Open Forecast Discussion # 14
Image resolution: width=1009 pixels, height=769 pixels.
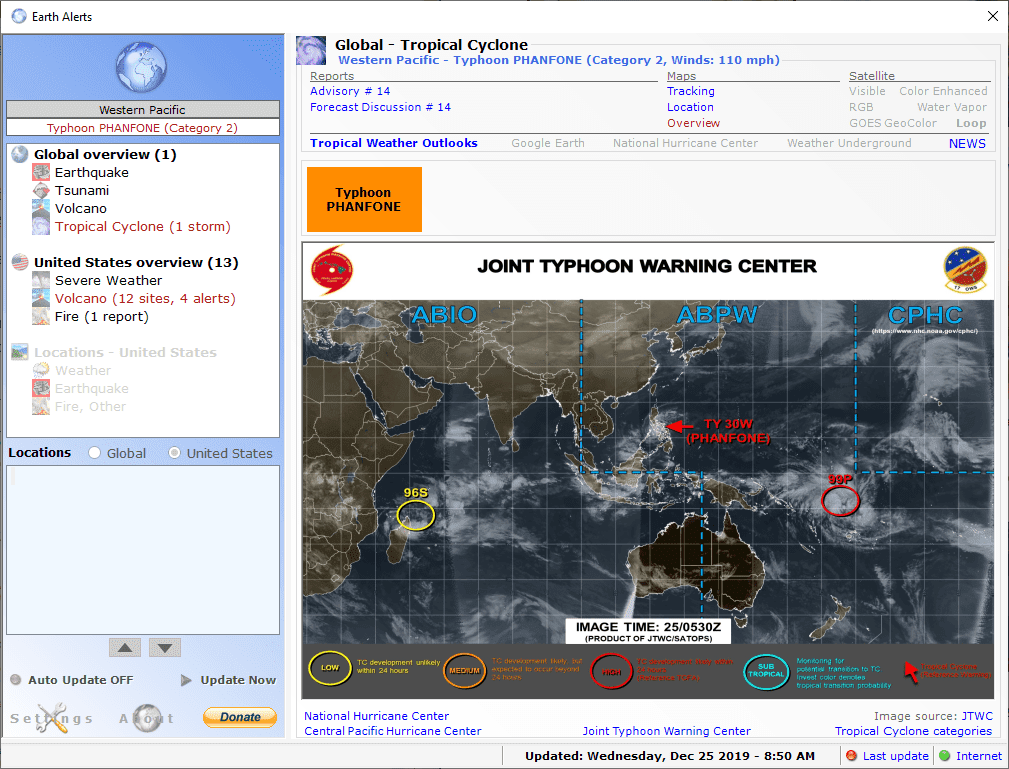tap(380, 107)
